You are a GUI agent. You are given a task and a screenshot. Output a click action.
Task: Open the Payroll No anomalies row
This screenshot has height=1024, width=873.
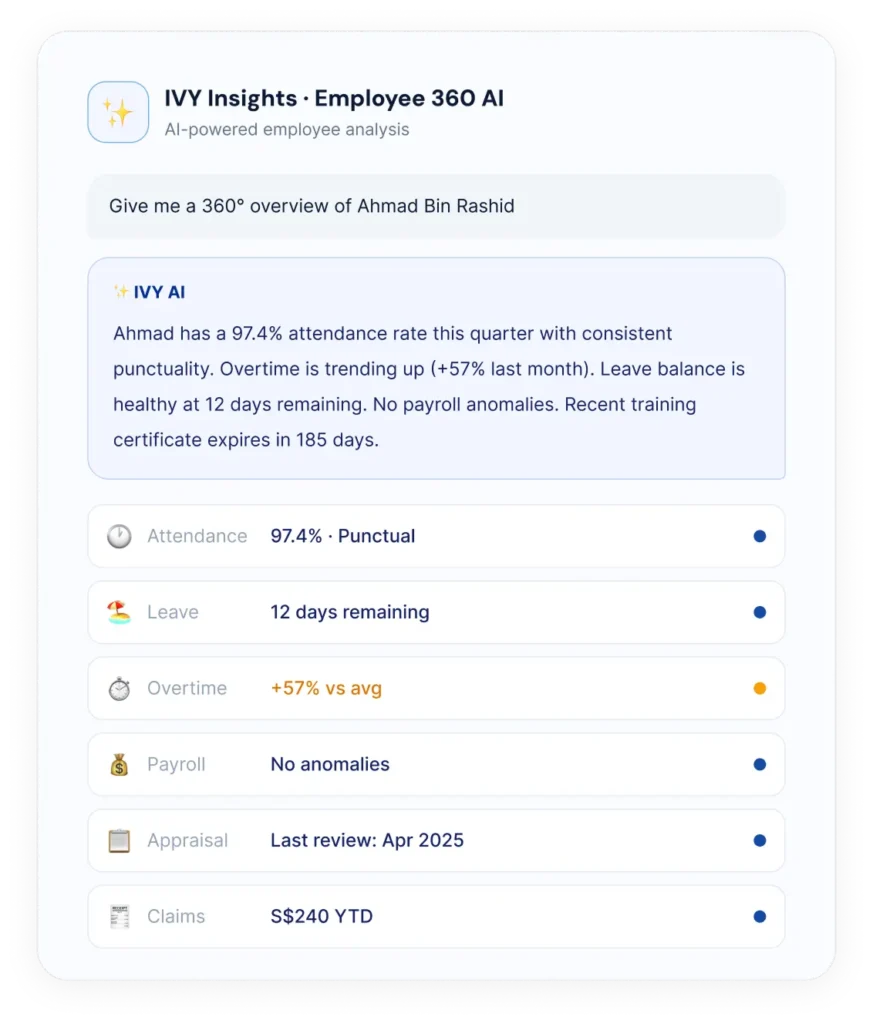pos(436,765)
